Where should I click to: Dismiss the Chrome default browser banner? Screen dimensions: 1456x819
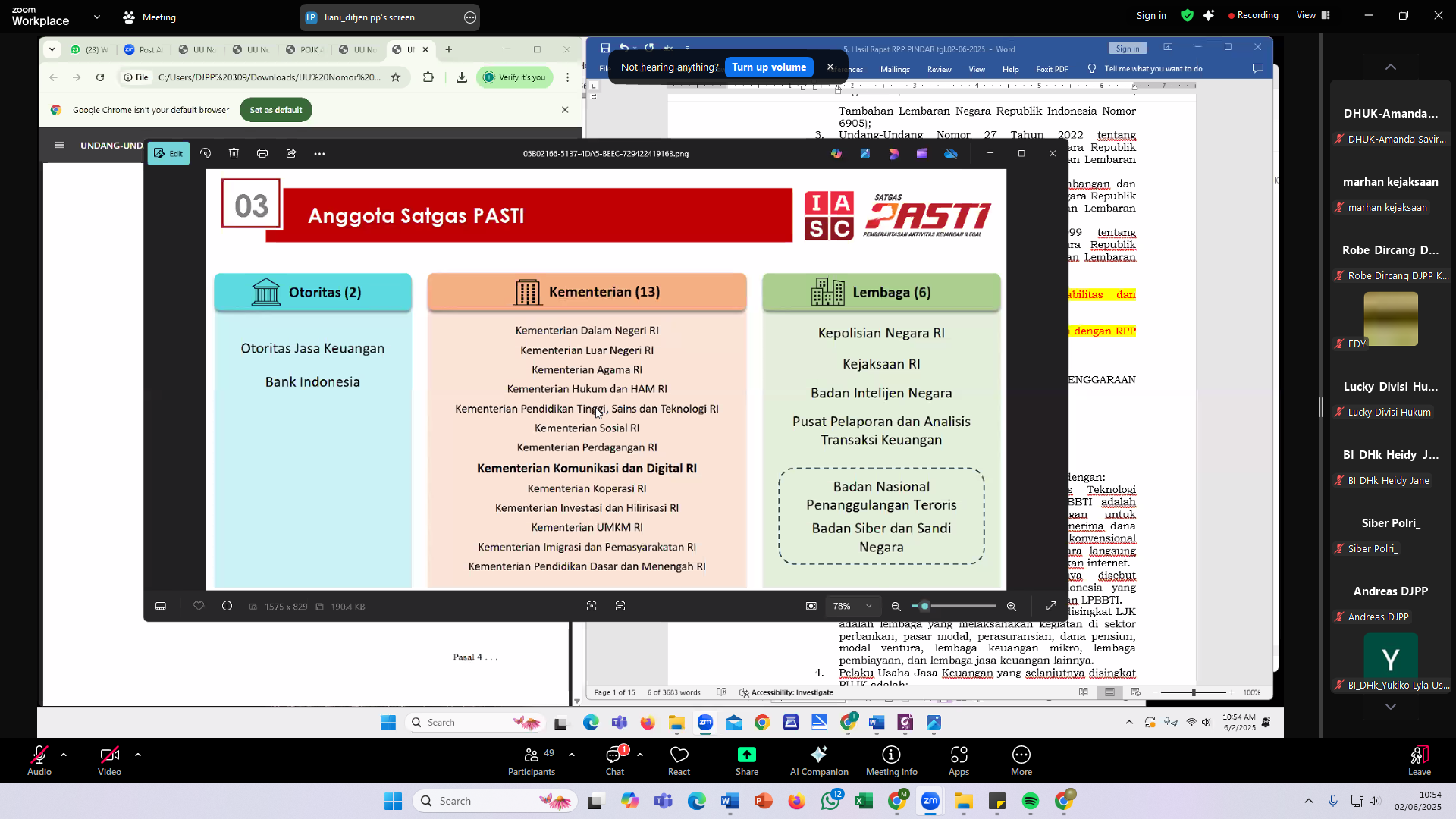565,110
